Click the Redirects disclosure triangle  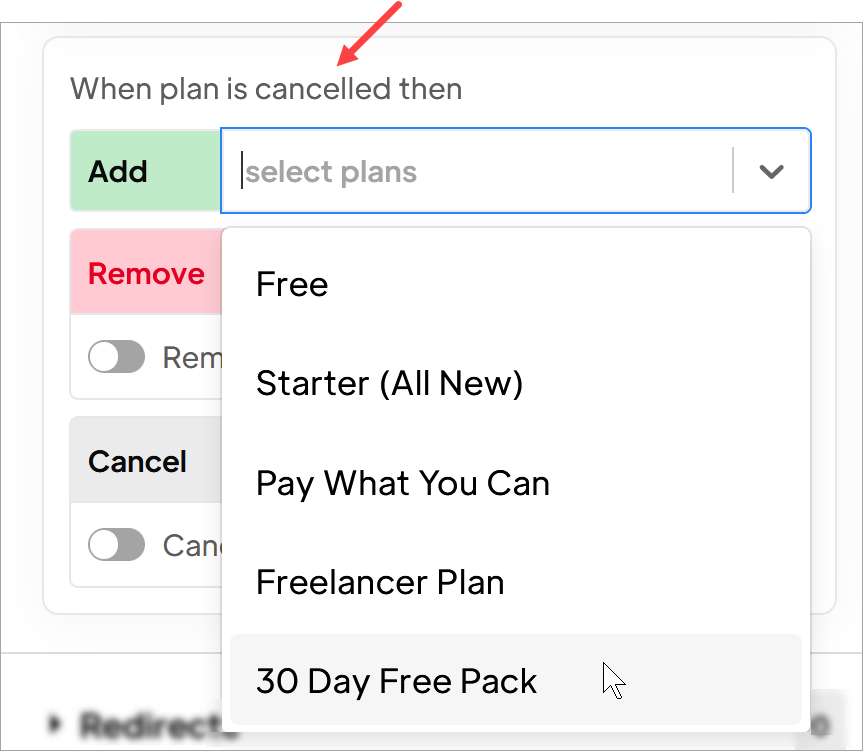[56, 724]
